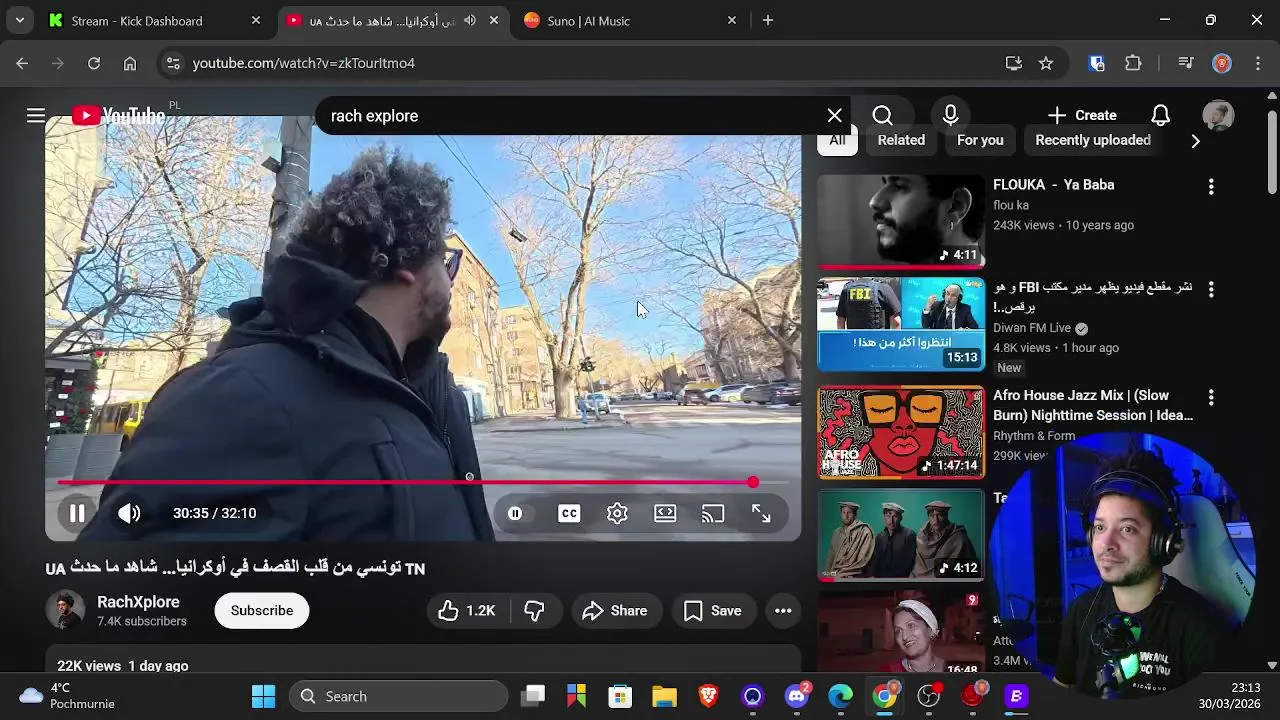The width and height of the screenshot is (1280, 720).
Task: Open RachXplore channel avatar
Action: [65, 611]
